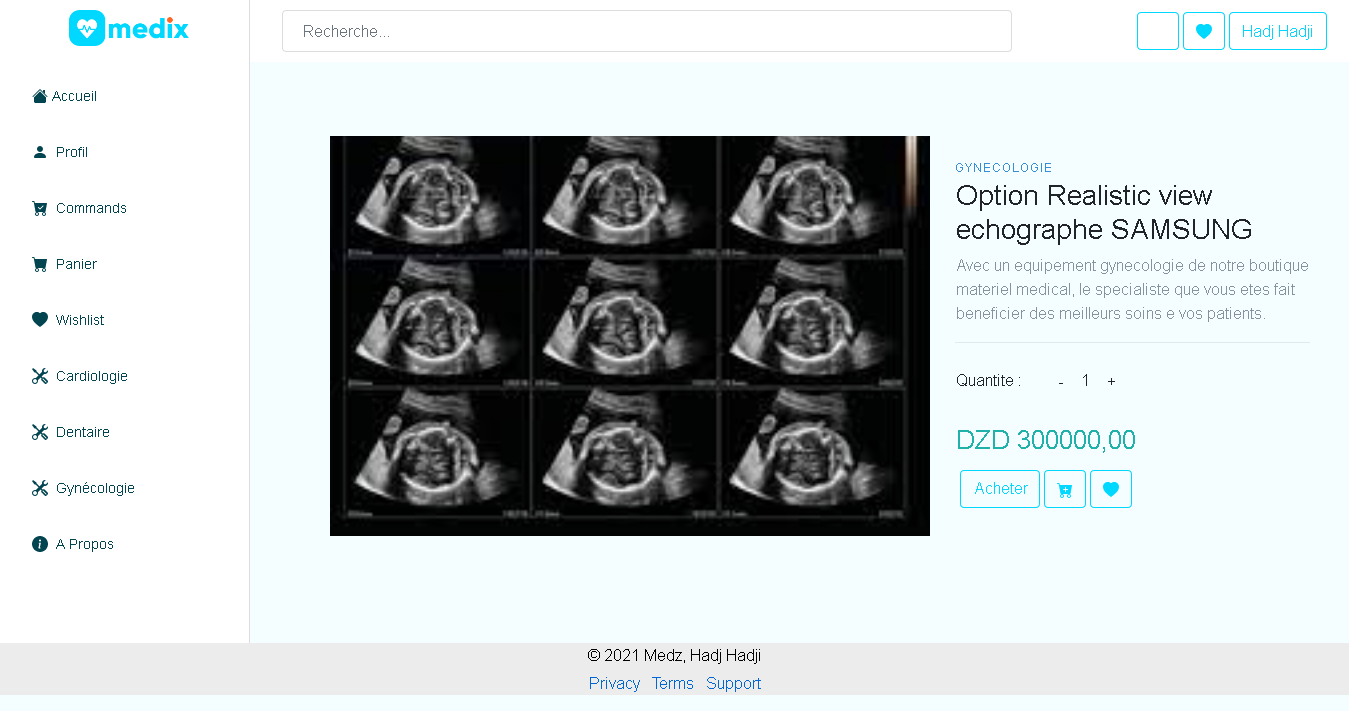The width and height of the screenshot is (1349, 711).
Task: Click the product description paragraph
Action: (x=1132, y=290)
